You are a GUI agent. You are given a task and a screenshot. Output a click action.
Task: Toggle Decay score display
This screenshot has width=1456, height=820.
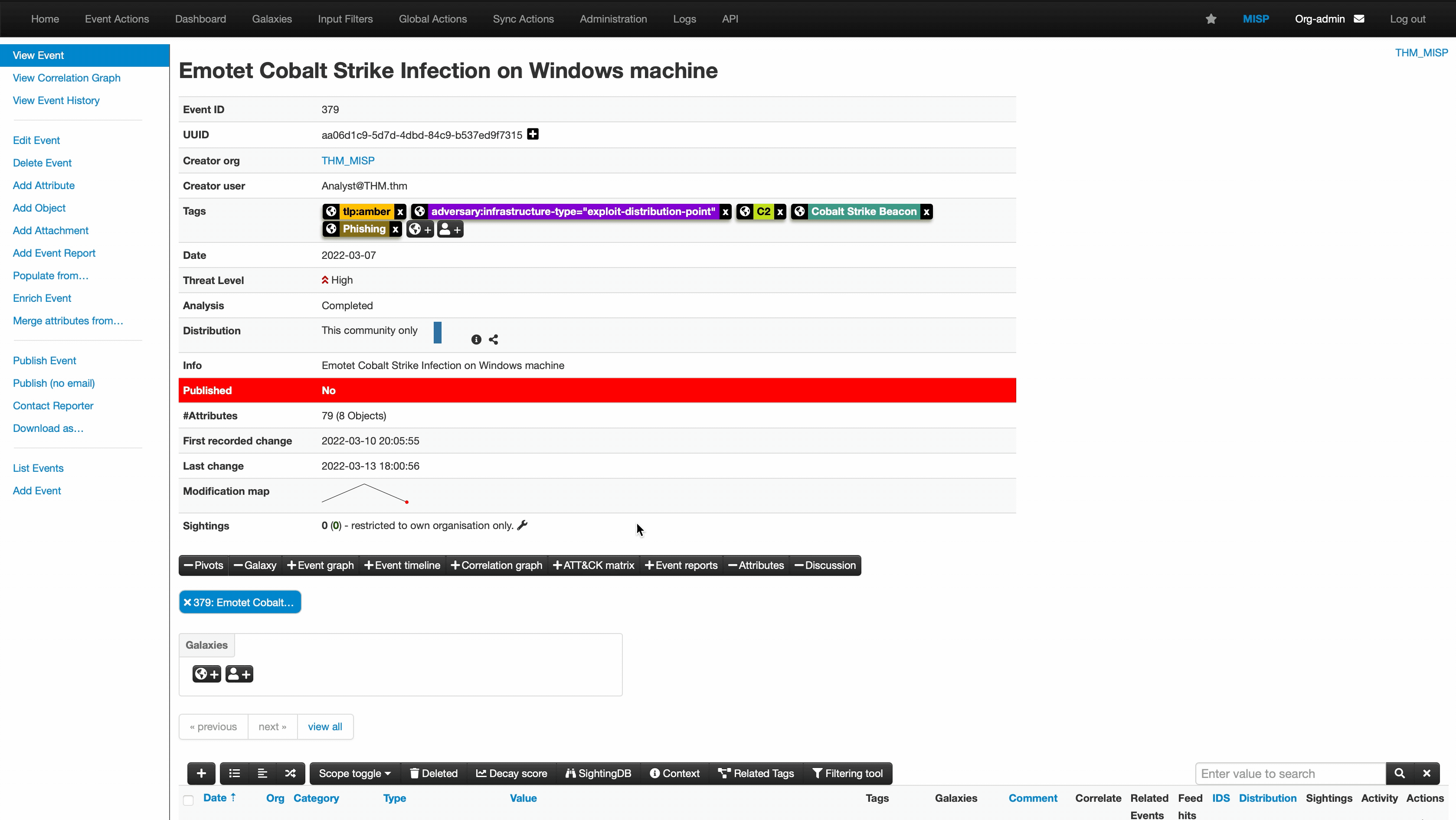point(511,774)
